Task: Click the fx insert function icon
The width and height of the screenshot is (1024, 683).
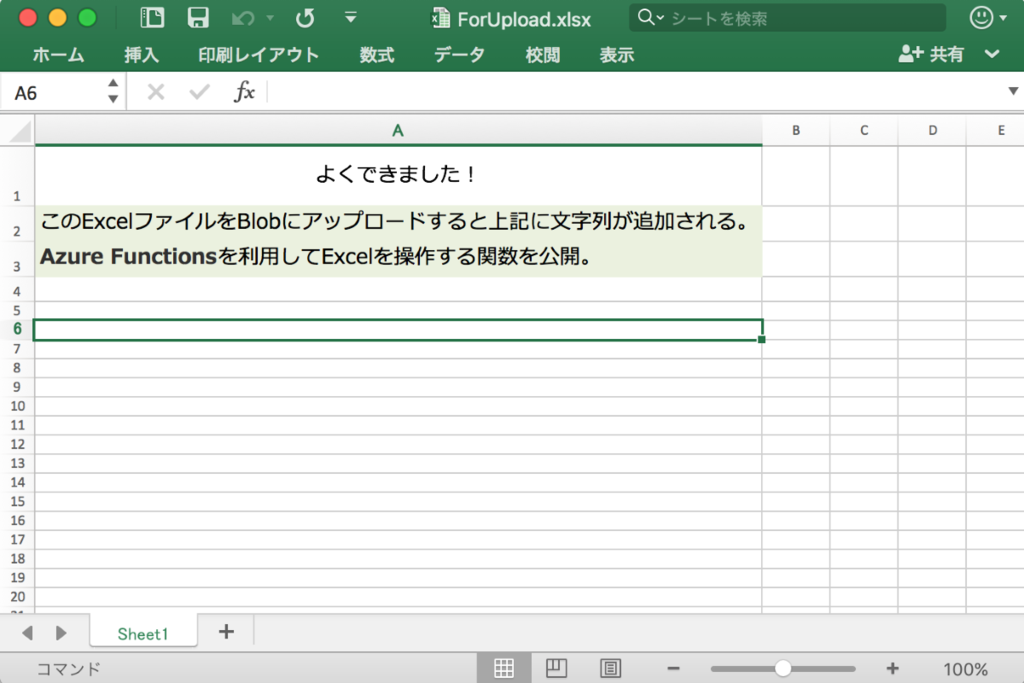Action: tap(244, 91)
